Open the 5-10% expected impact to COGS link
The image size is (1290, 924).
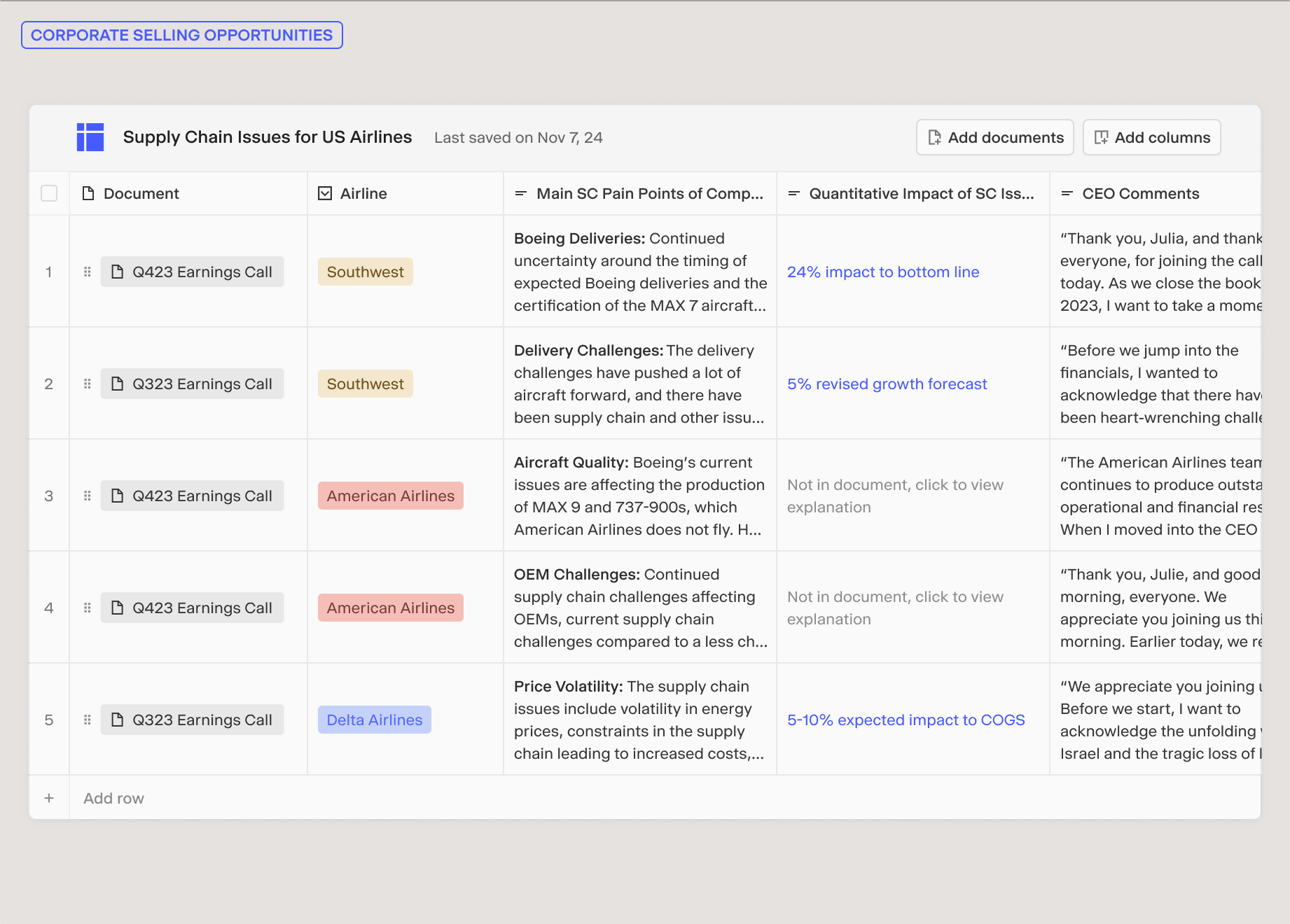[x=906, y=720]
